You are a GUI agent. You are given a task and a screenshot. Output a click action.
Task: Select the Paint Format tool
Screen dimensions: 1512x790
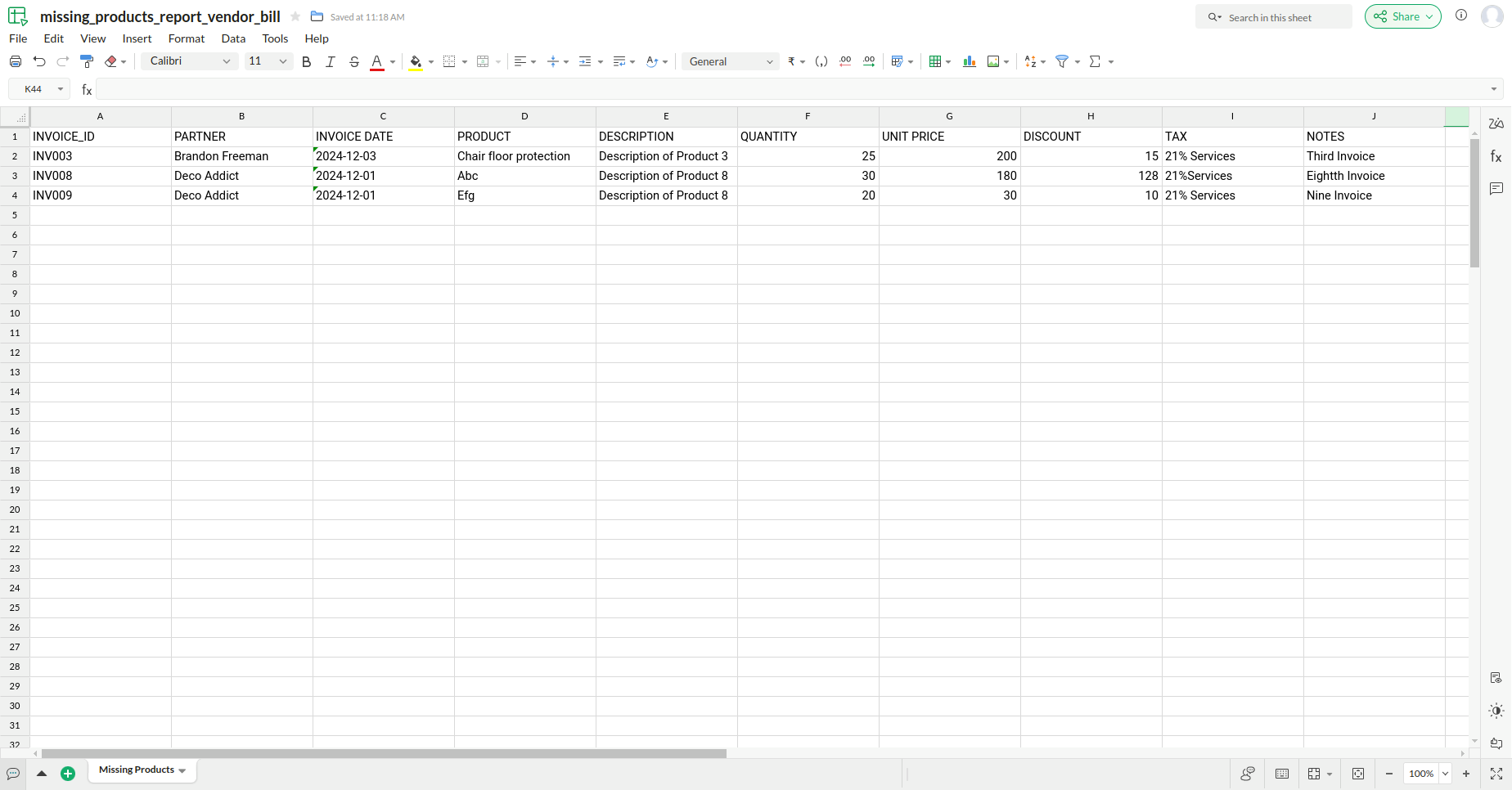[87, 61]
